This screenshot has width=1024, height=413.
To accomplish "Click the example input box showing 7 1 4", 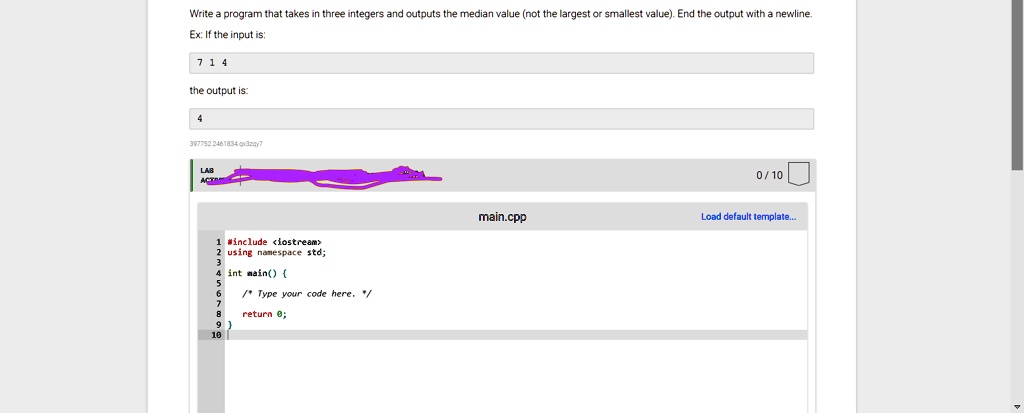I will (x=502, y=63).
